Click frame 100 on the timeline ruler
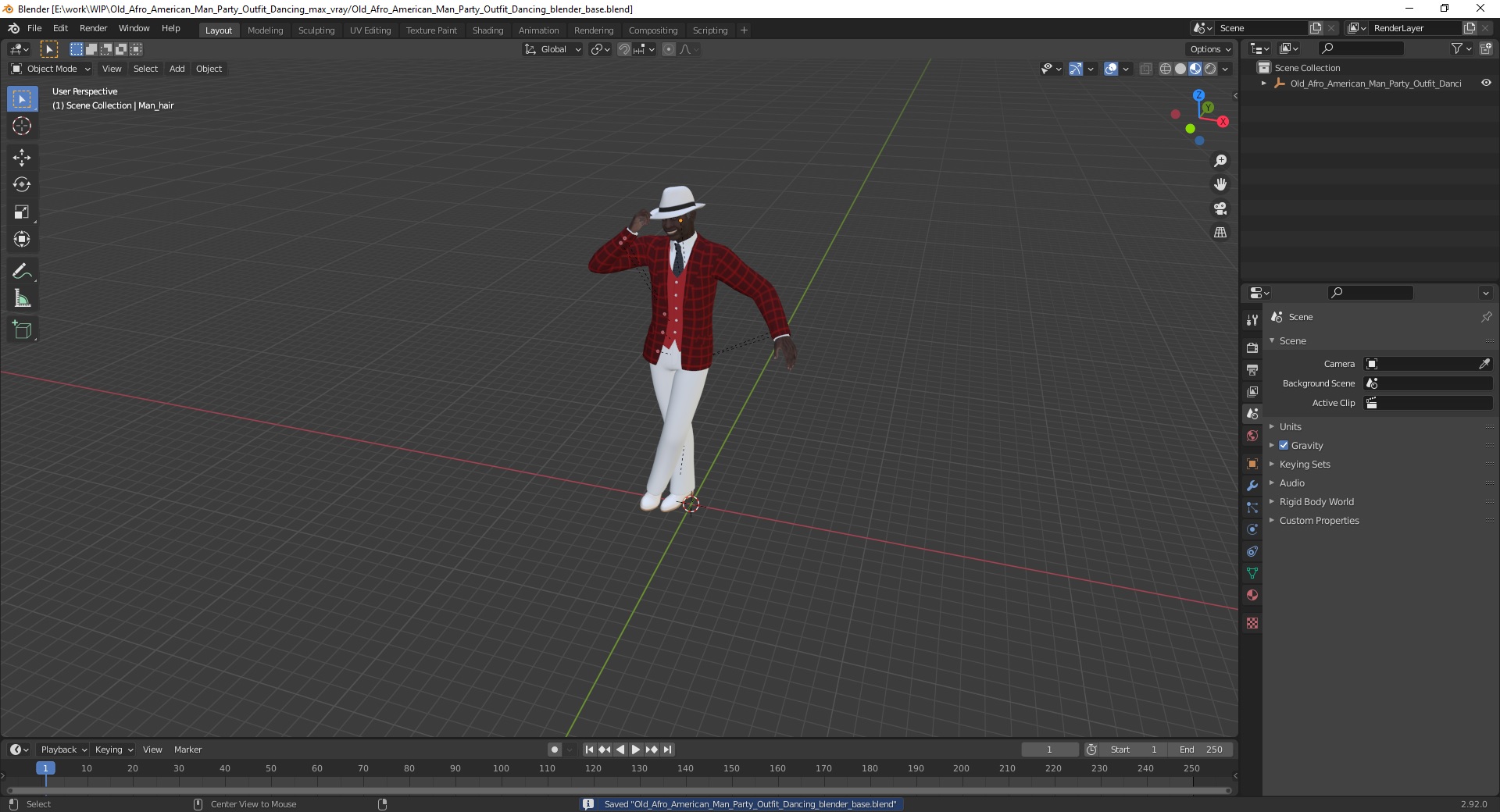The width and height of the screenshot is (1500, 812). tap(501, 768)
